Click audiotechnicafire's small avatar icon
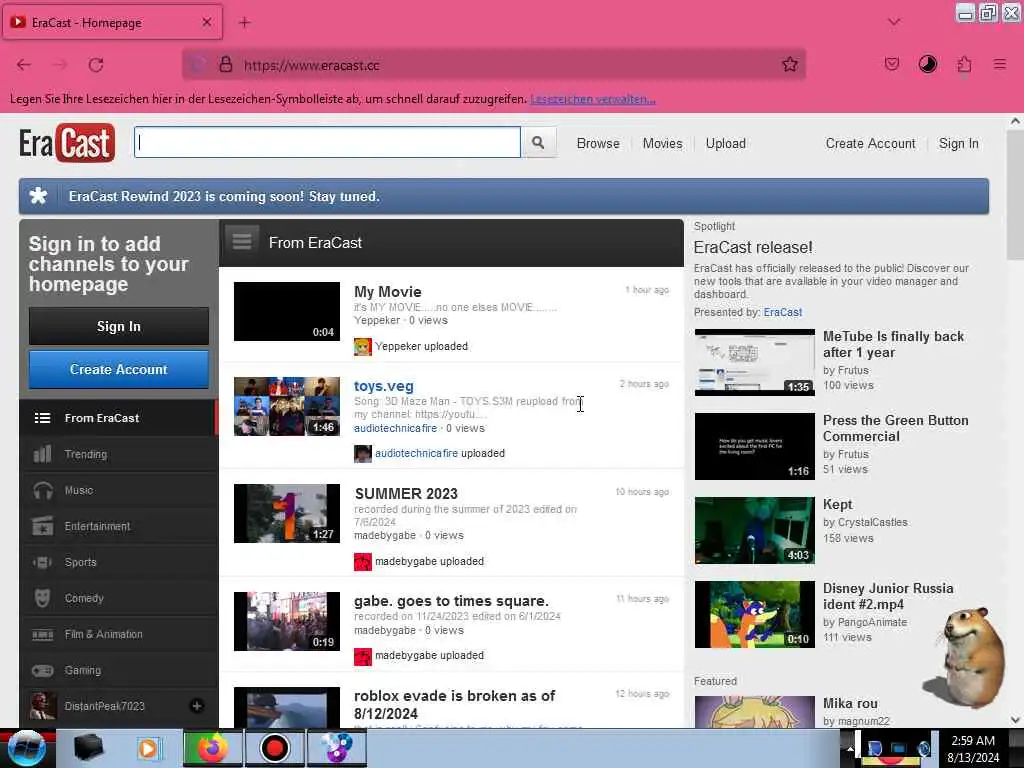1024x768 pixels. click(x=362, y=453)
